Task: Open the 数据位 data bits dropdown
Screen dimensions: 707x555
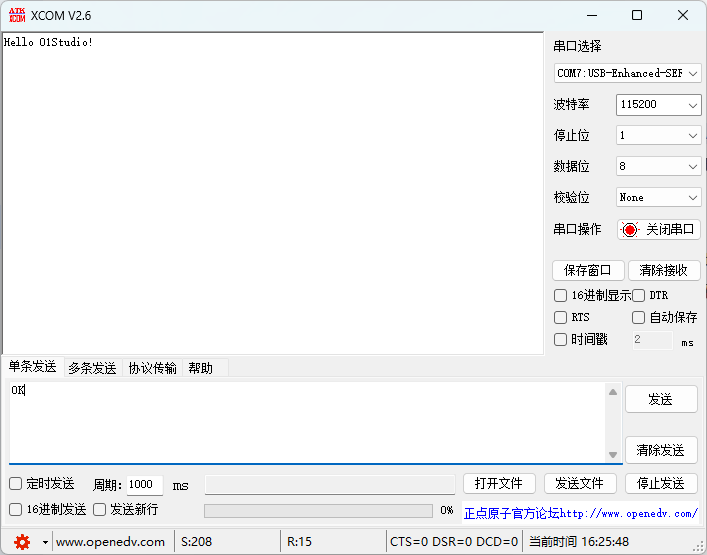Action: 658,166
